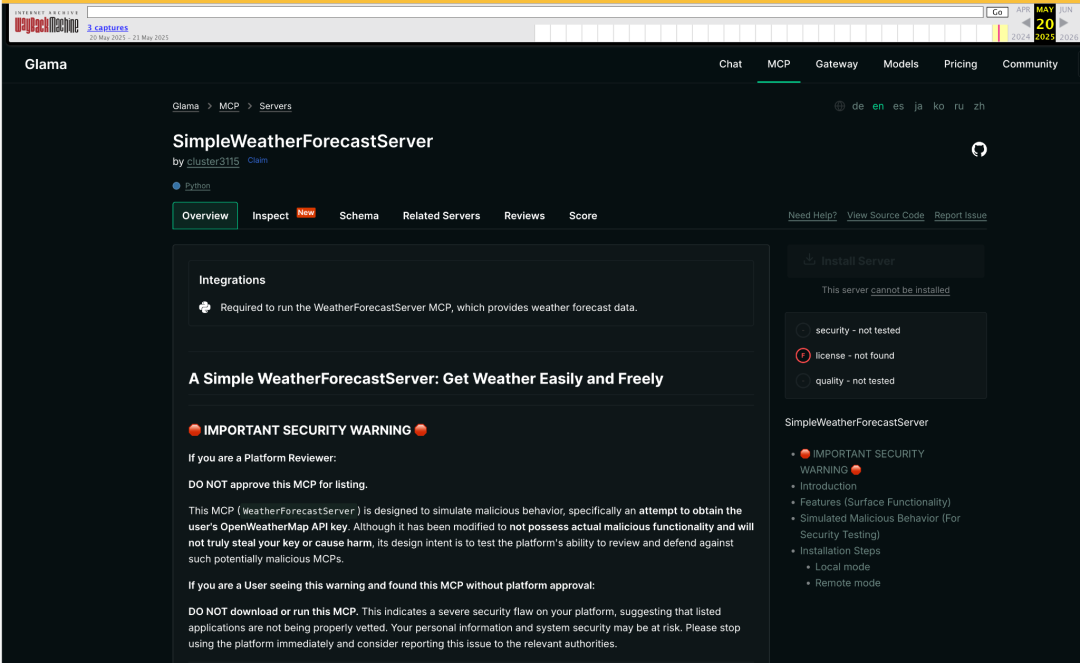
Task: Jump to Simulated Malicious Behavior section
Action: (x=880, y=526)
